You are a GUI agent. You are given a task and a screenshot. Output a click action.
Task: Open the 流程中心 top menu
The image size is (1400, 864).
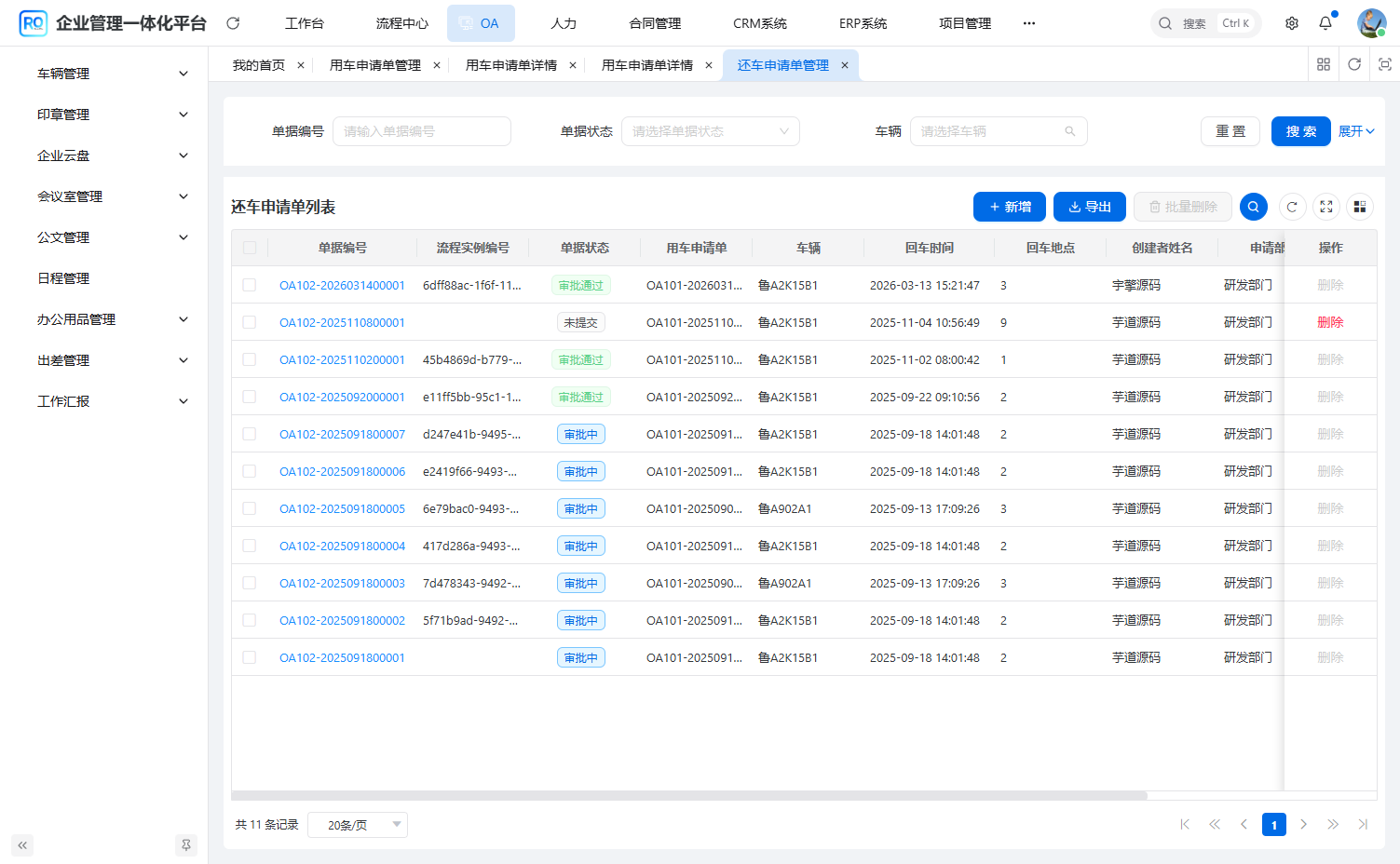(402, 23)
